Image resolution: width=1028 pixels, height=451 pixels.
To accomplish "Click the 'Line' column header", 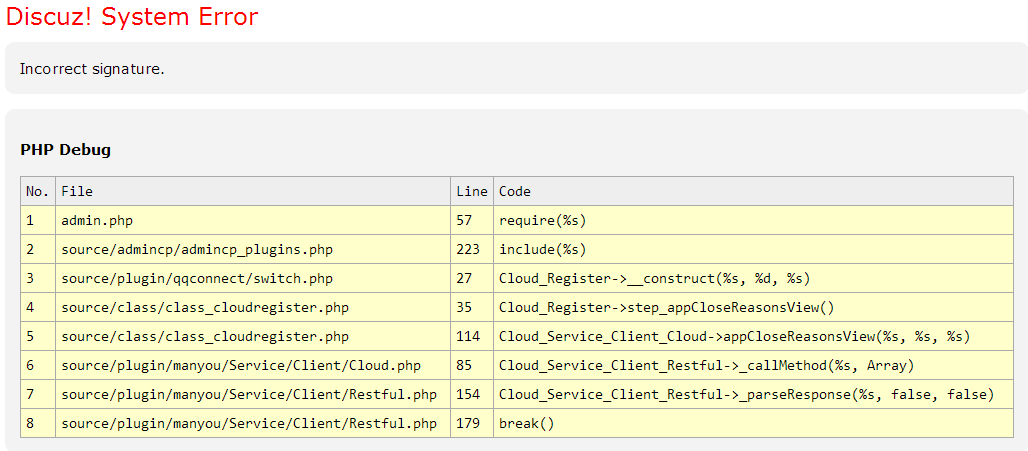I will point(471,191).
